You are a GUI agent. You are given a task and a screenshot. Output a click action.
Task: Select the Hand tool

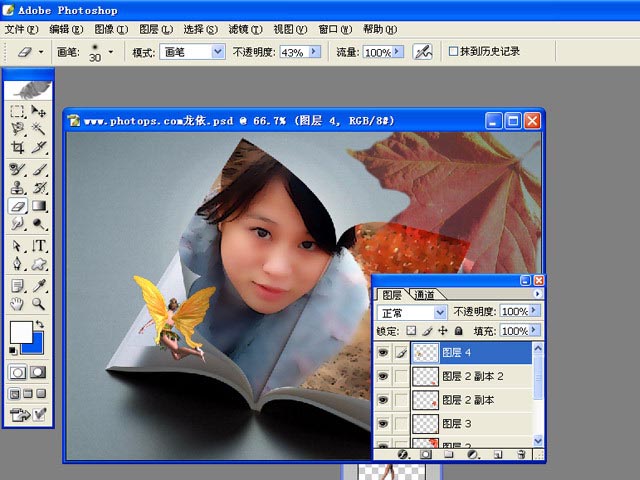tap(18, 302)
